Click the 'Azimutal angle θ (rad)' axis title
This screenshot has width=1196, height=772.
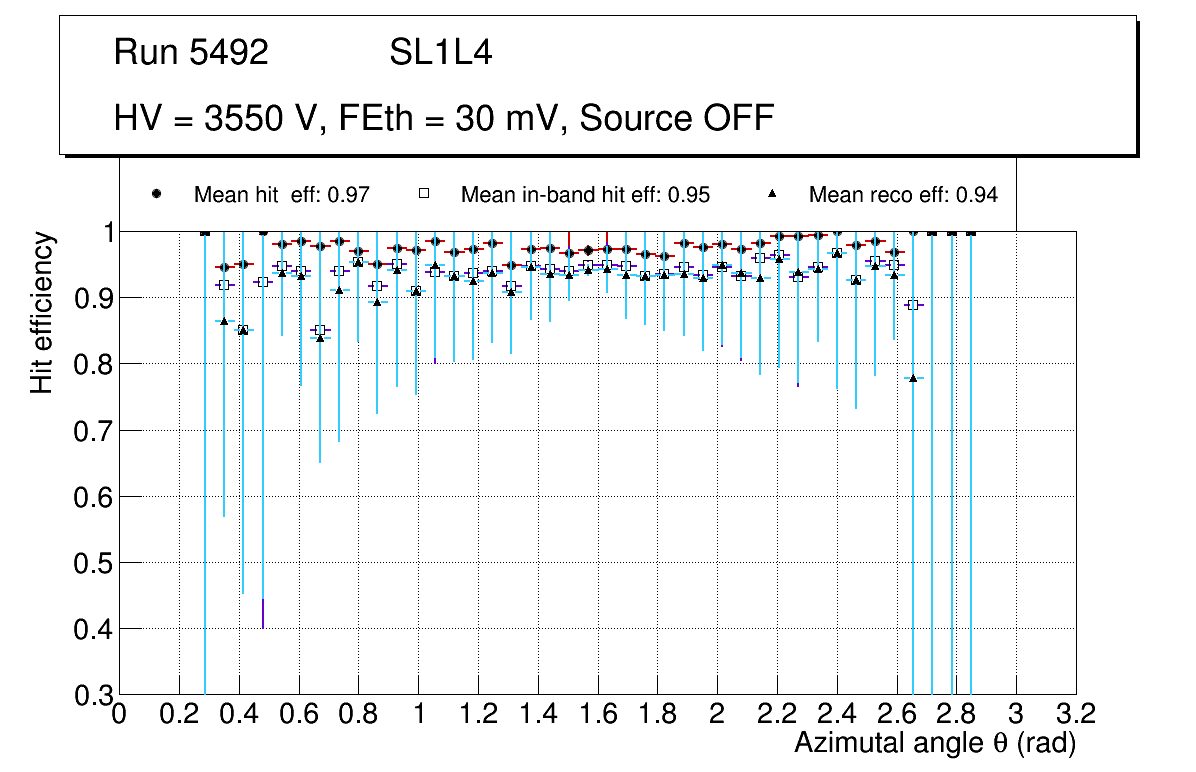(x=935, y=743)
